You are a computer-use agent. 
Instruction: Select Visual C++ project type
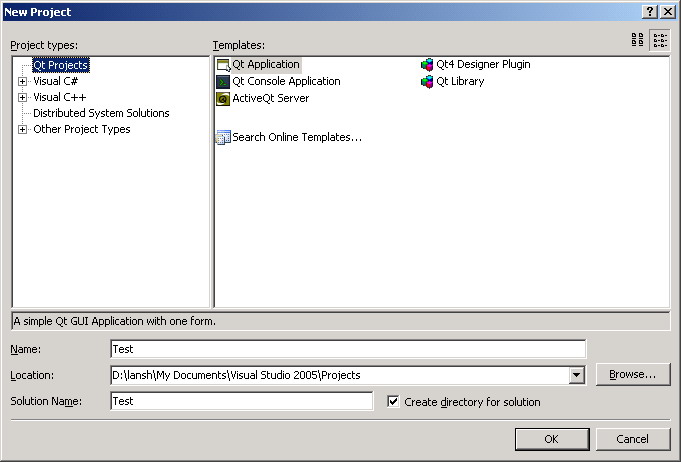point(60,97)
